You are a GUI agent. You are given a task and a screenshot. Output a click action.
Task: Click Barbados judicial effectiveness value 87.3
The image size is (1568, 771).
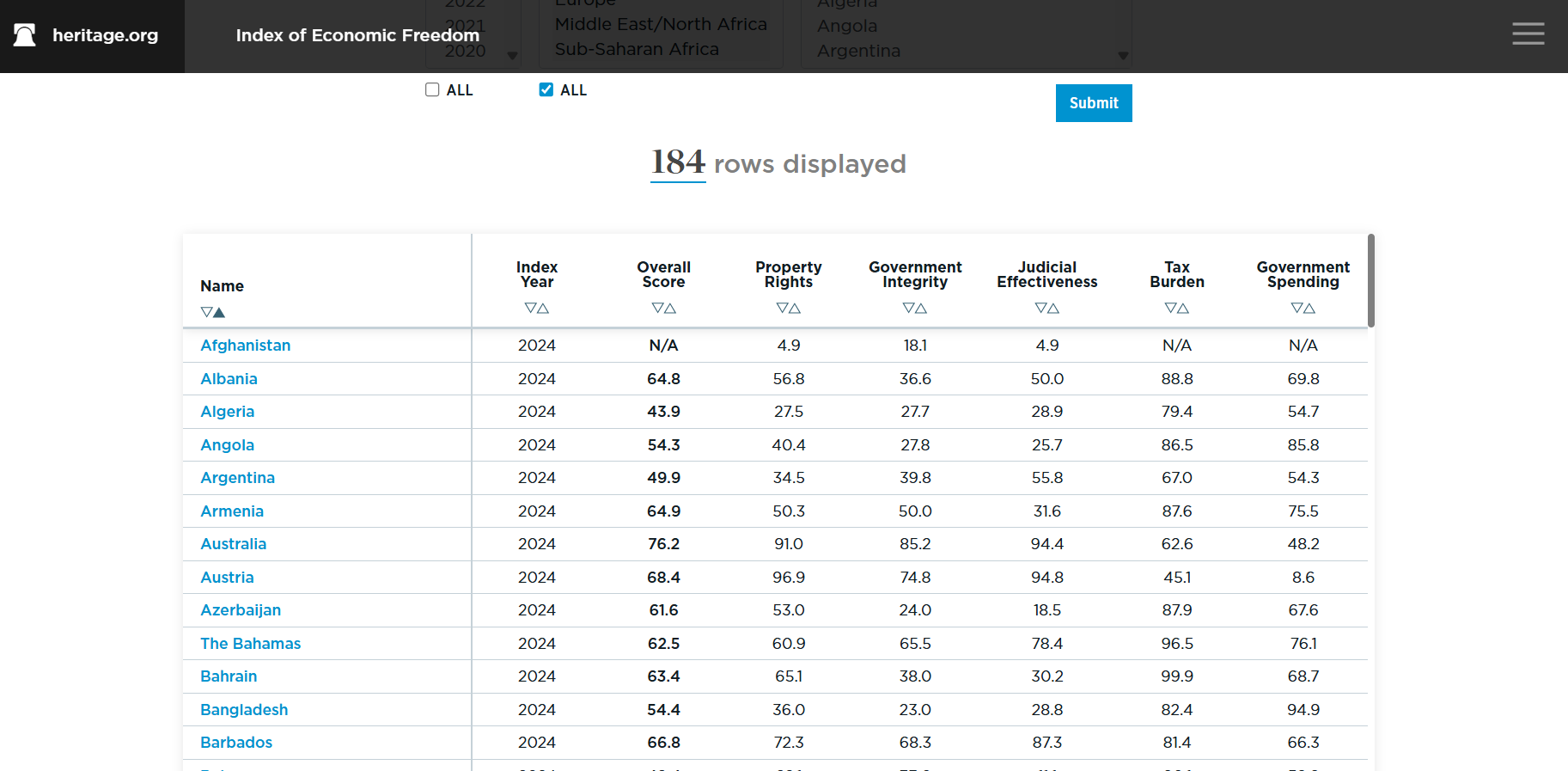tap(1047, 743)
